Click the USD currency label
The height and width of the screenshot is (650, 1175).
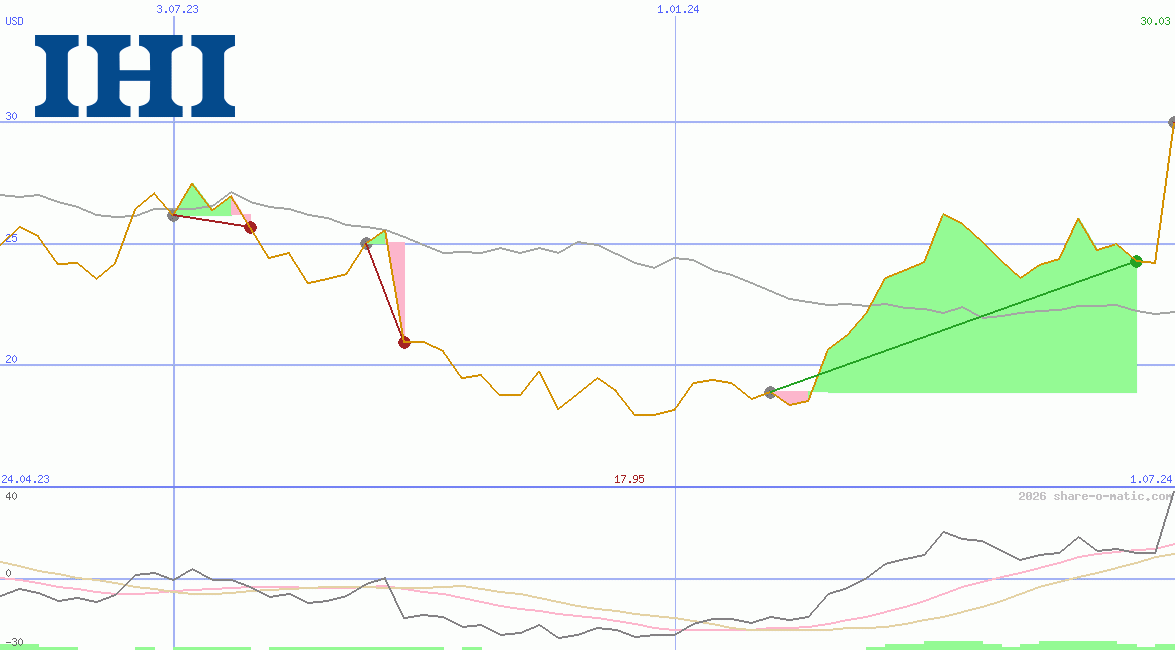pyautogui.click(x=13, y=22)
